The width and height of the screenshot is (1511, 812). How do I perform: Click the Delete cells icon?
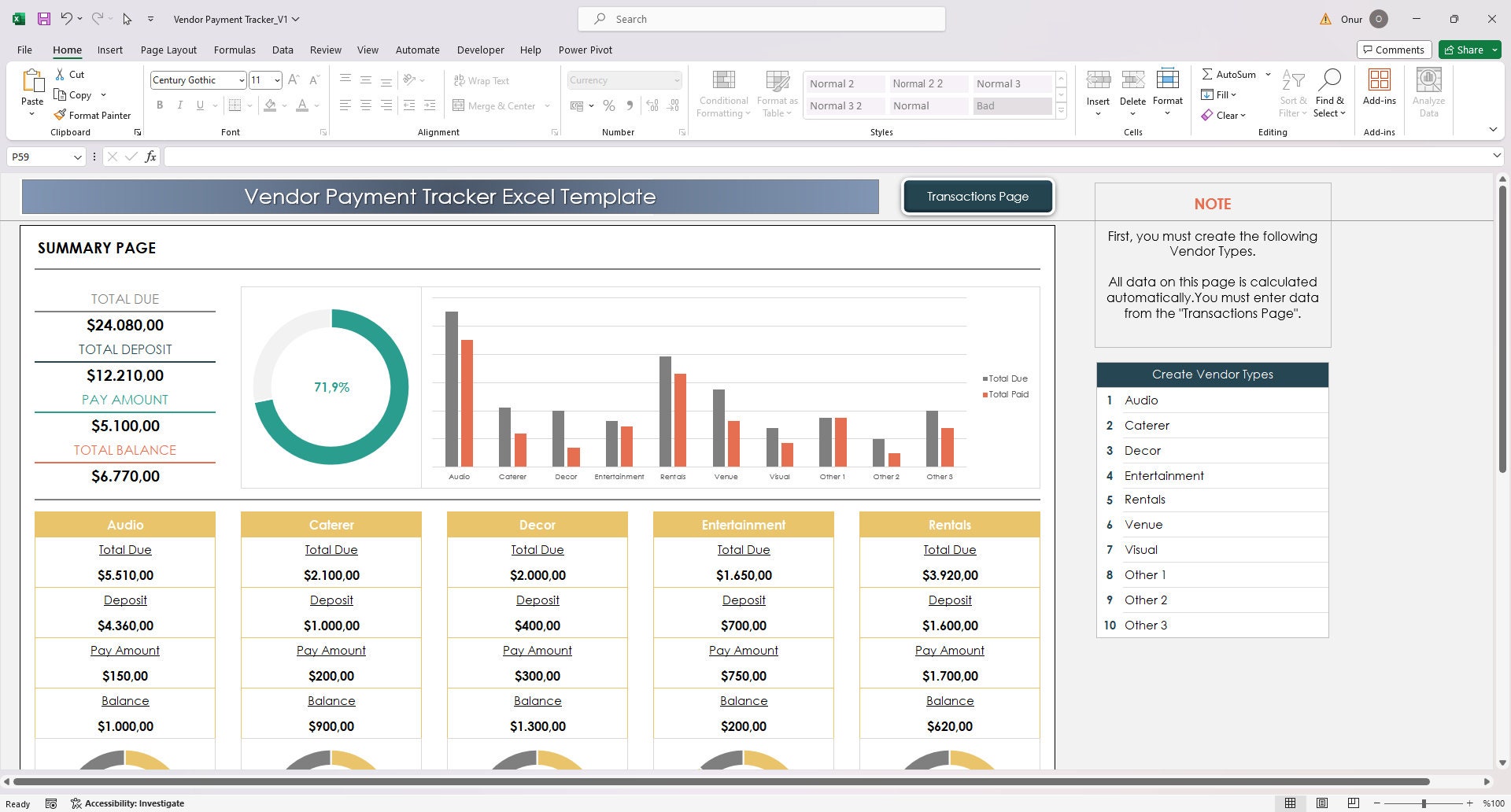point(1132,79)
